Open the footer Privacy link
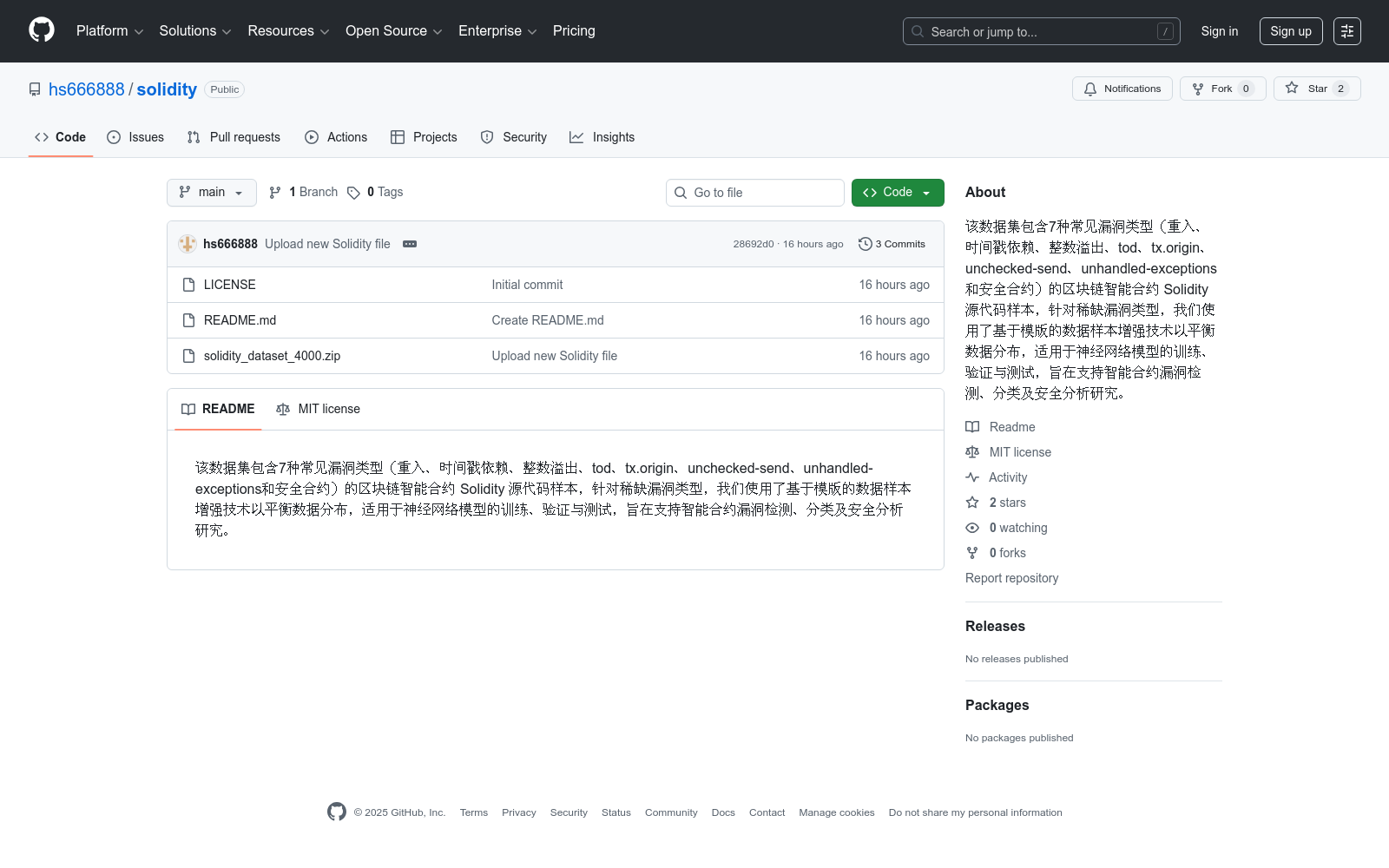Image resolution: width=1389 pixels, height=868 pixels. click(x=519, y=812)
